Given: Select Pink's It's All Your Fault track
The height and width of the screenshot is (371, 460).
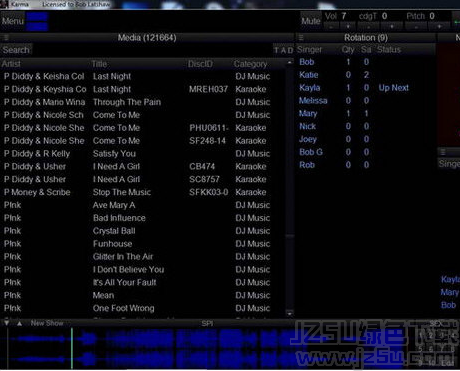Looking at the screenshot, I should pyautogui.click(x=143, y=282).
